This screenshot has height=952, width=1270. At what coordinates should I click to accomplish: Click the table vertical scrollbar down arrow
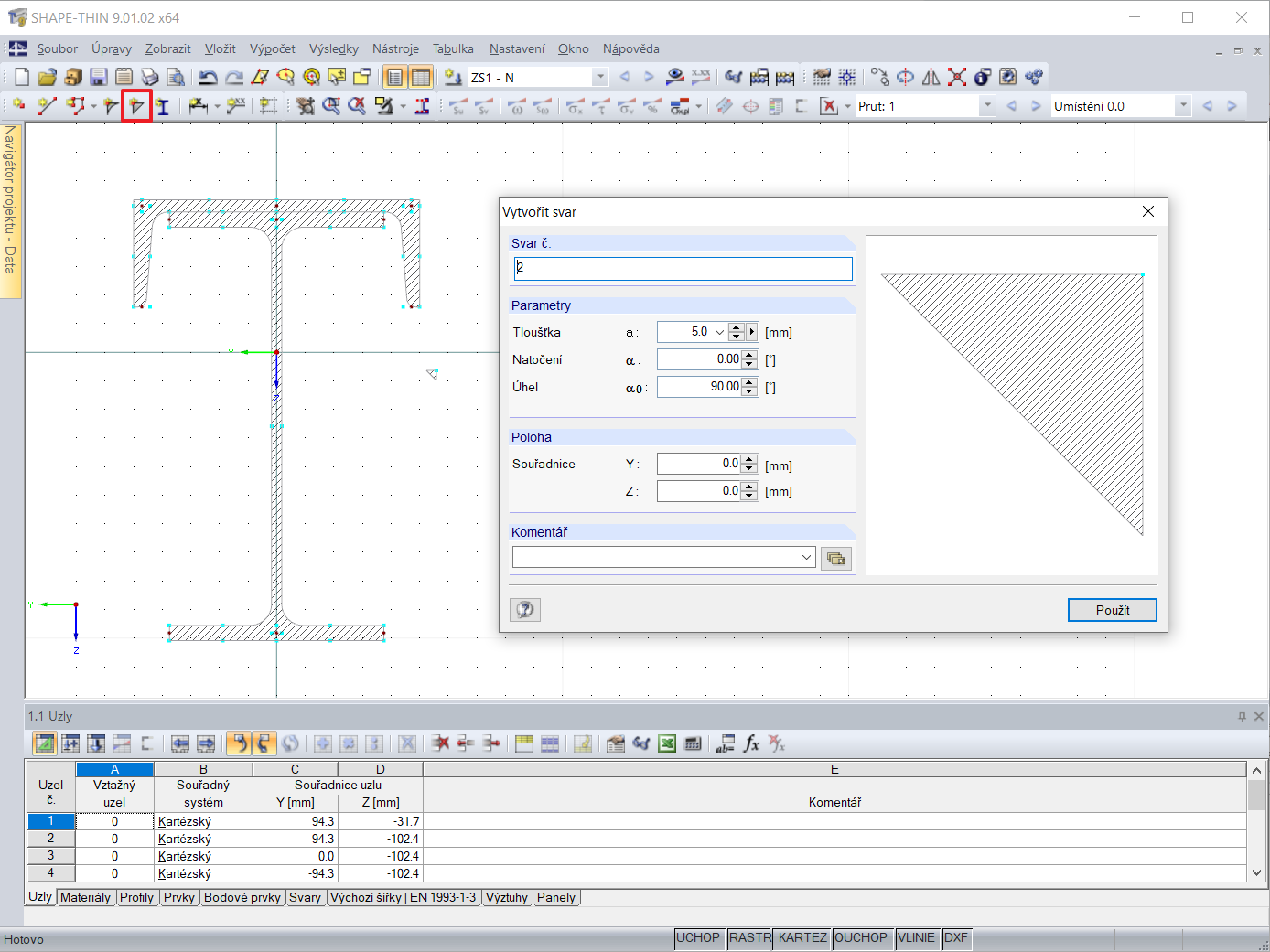pos(1256,873)
